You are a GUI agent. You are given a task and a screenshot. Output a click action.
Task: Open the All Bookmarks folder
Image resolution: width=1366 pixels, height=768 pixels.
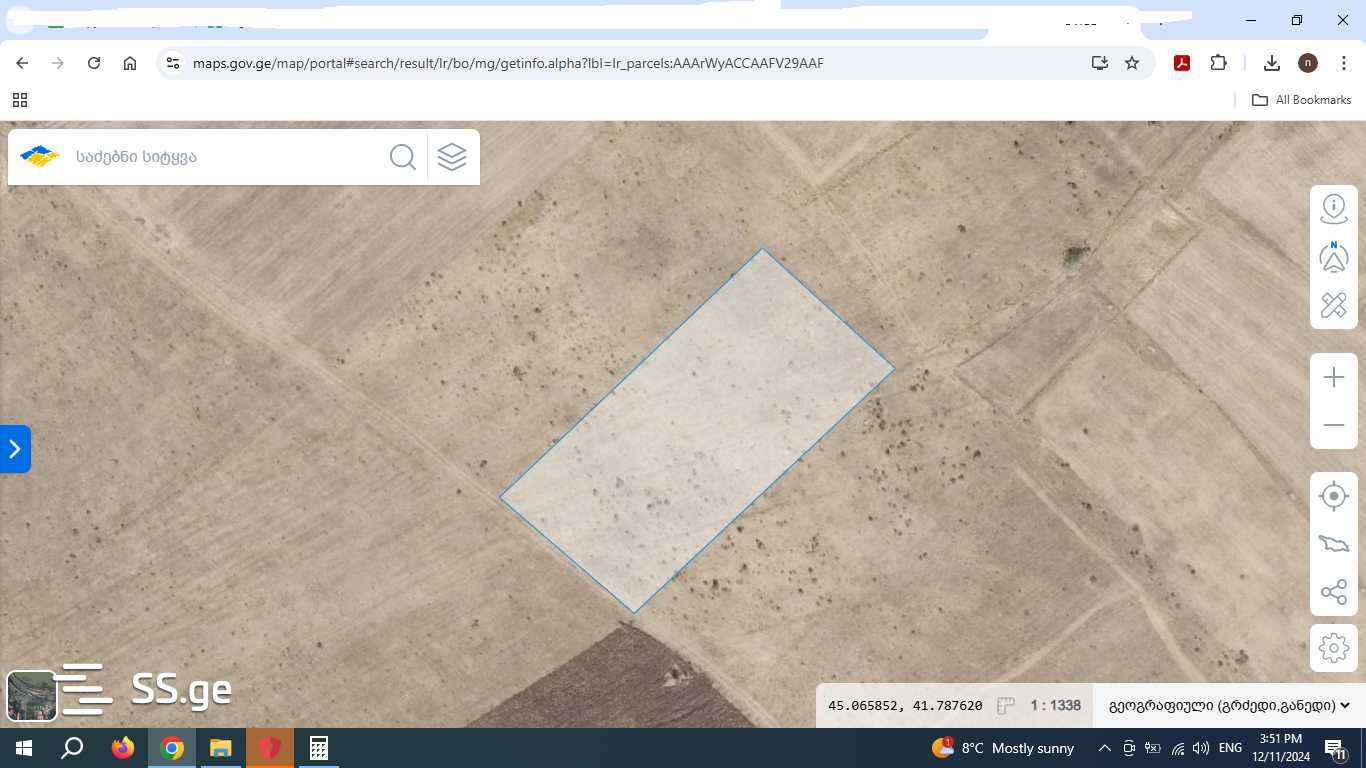pos(1301,100)
